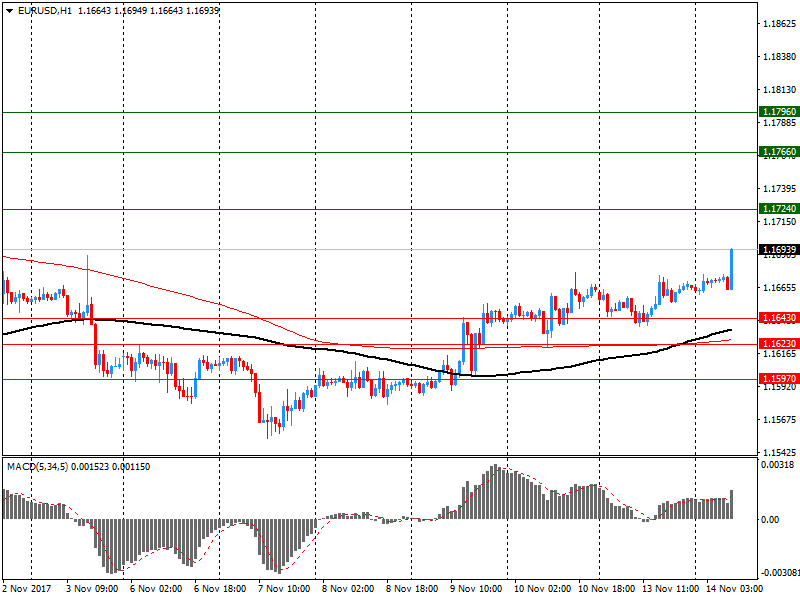This screenshot has width=800, height=600.
Task: Select the 1.17240 green resistance level label
Action: coord(779,209)
